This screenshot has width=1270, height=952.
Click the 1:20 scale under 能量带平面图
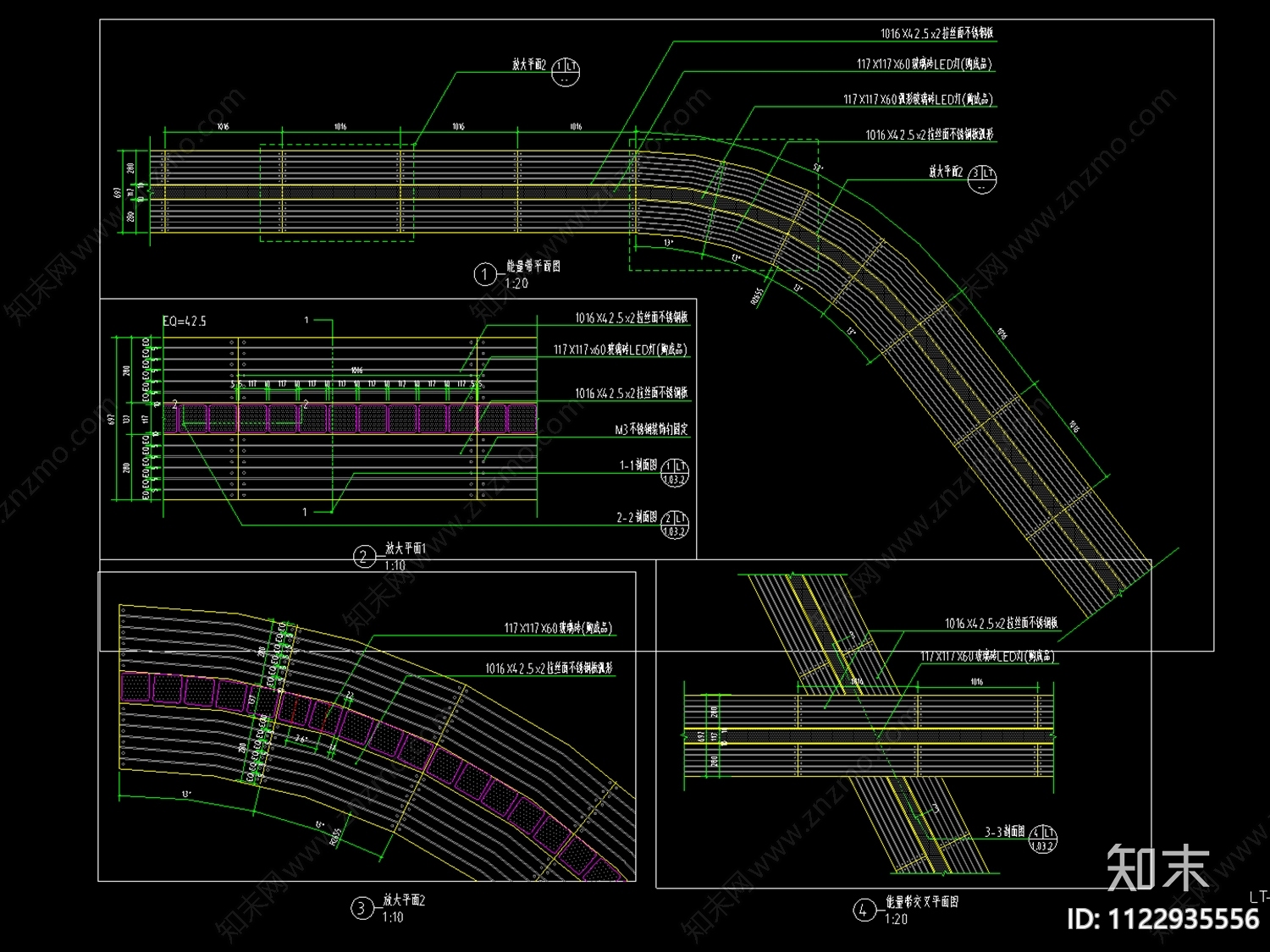(516, 283)
